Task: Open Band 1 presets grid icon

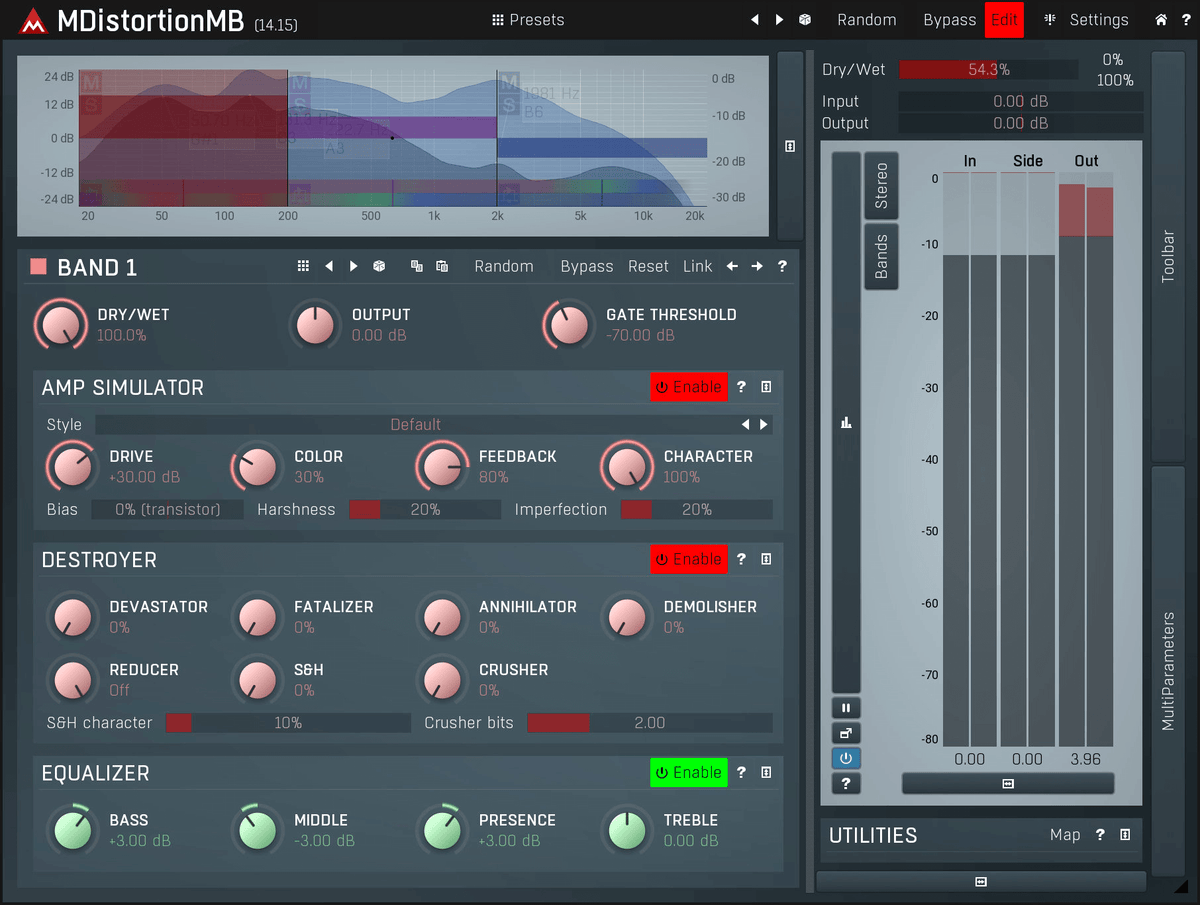Action: tap(303, 266)
